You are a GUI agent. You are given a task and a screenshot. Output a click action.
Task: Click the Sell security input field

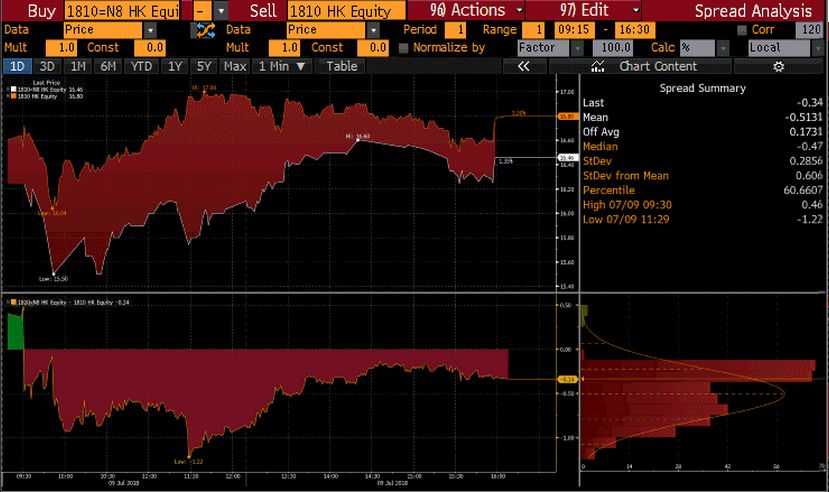click(x=346, y=10)
